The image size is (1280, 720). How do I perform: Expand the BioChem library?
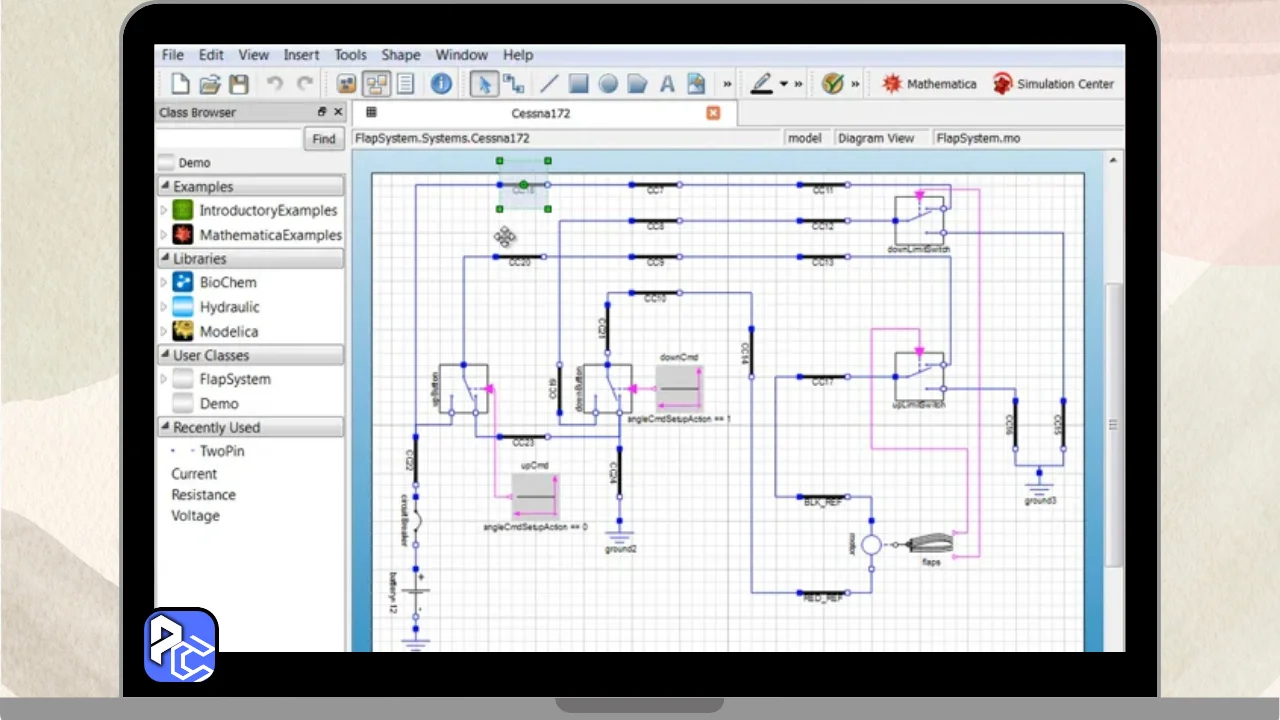[164, 283]
